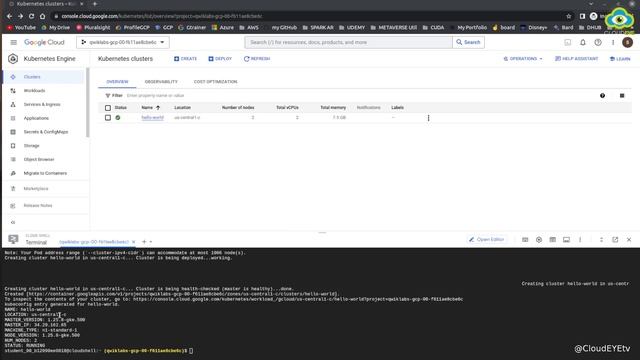This screenshot has height=360, width=640.
Task: Sort the table by the Name column
Action: [x=151, y=108]
